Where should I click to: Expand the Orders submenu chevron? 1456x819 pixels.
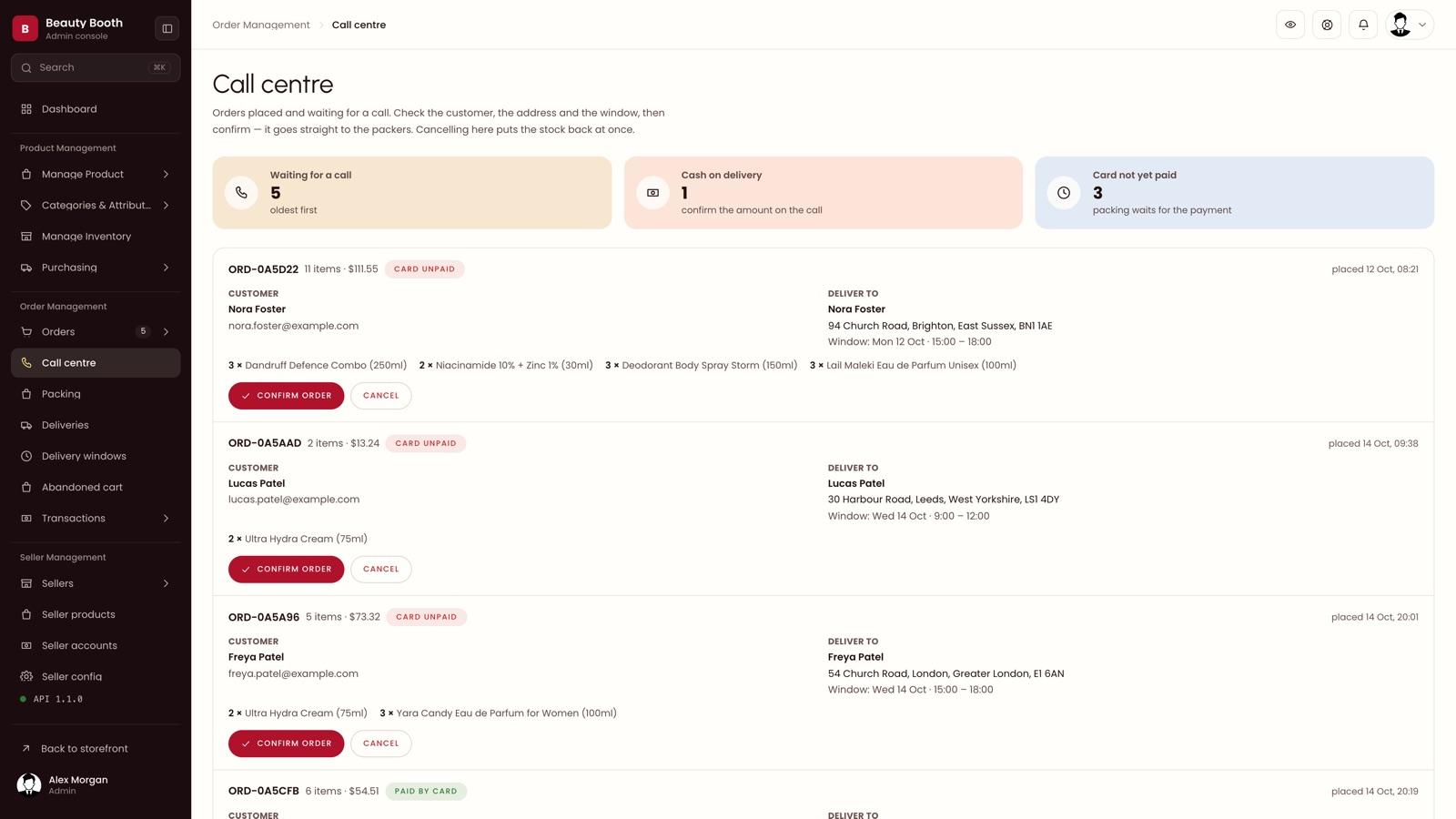click(166, 332)
